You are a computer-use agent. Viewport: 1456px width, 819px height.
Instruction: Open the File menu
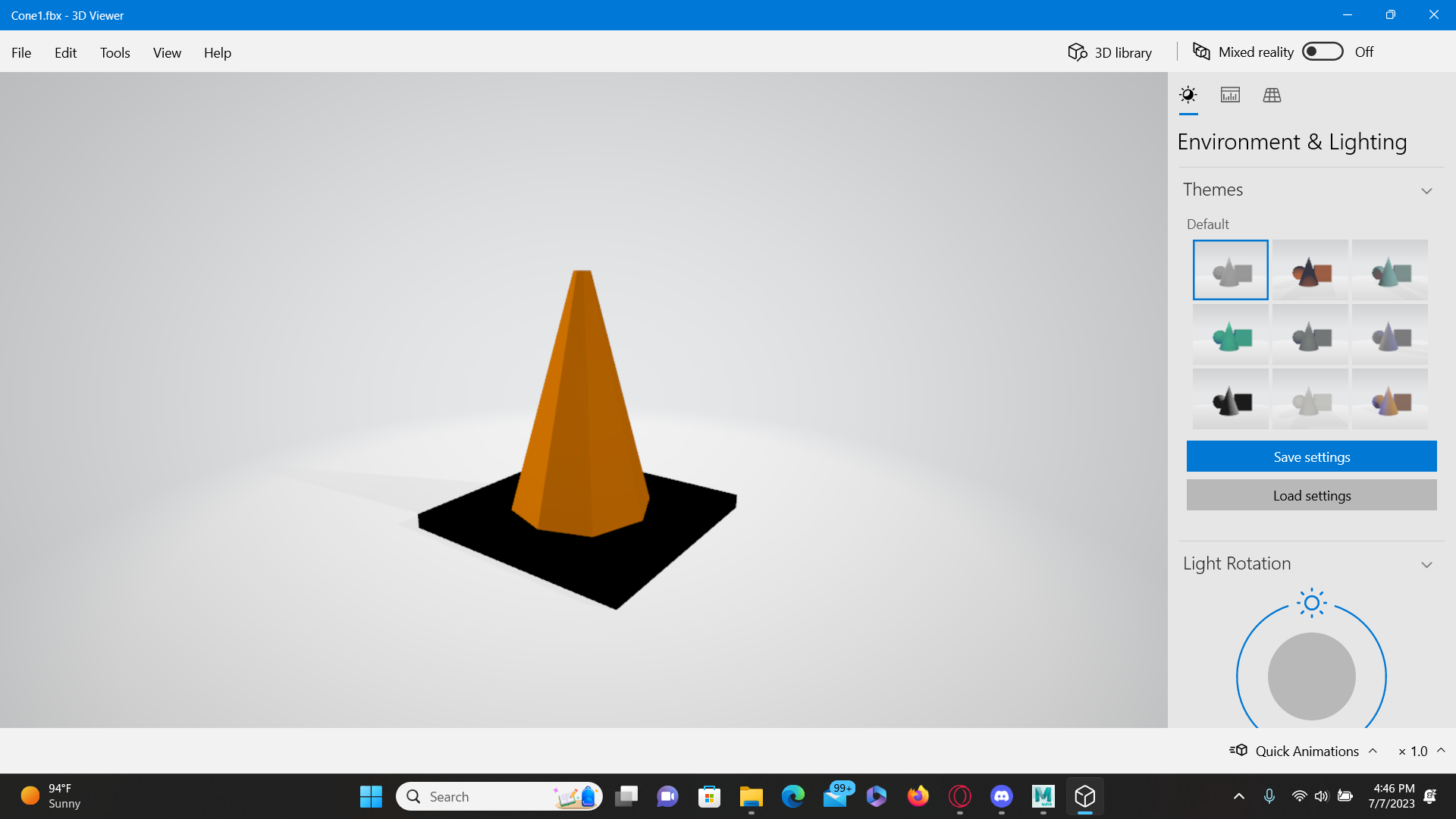click(x=21, y=52)
